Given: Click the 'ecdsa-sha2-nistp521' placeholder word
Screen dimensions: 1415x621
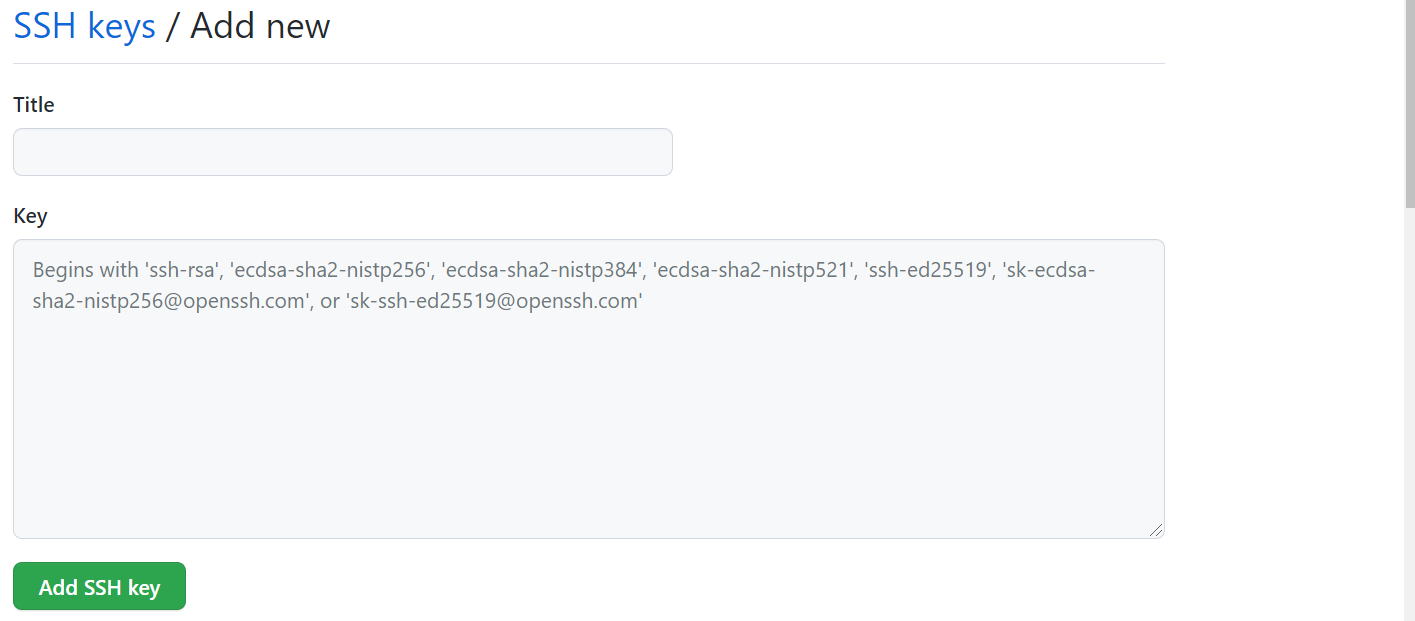Looking at the screenshot, I should 753,269.
